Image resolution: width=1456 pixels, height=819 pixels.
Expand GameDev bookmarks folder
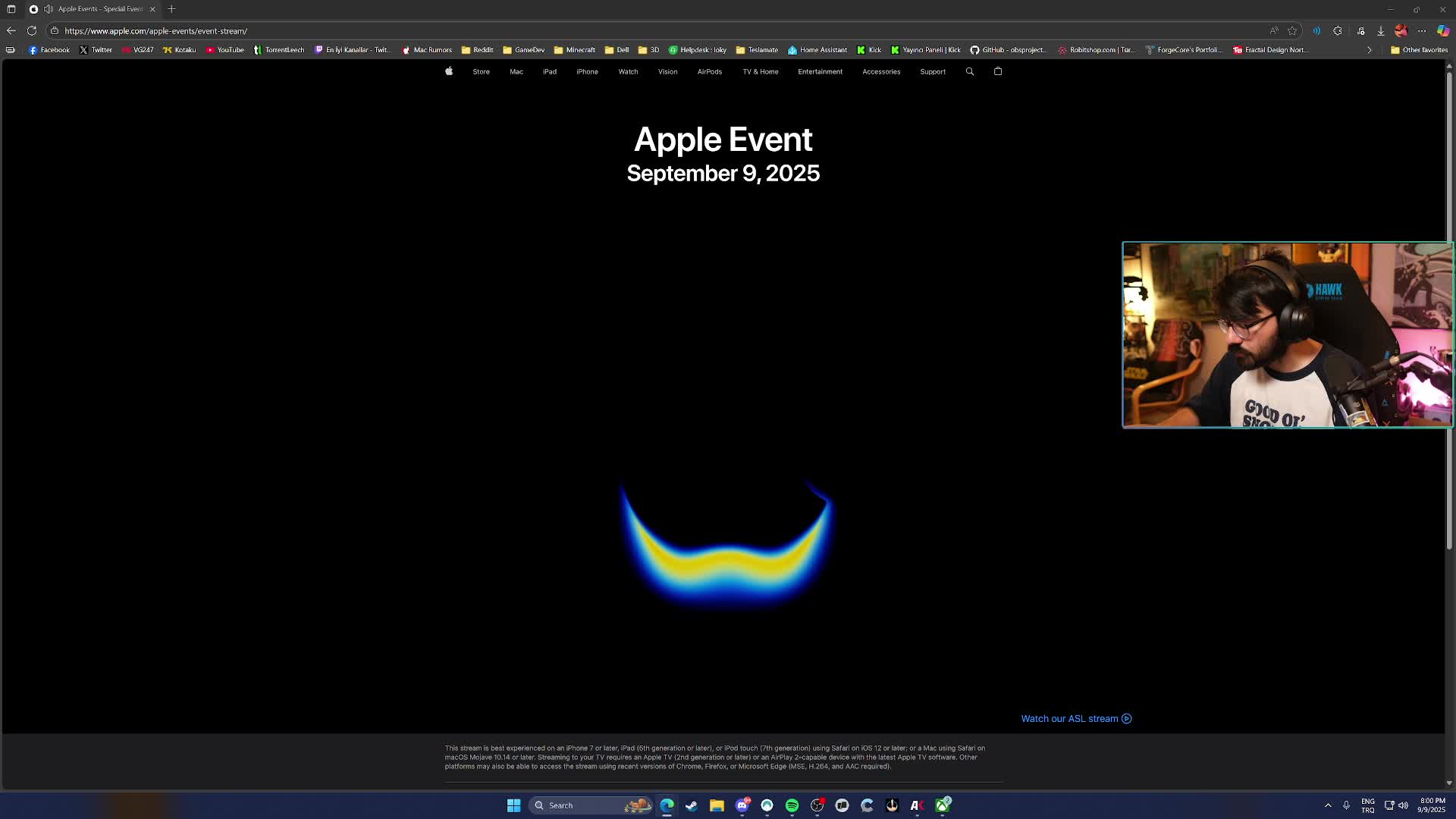tap(523, 50)
